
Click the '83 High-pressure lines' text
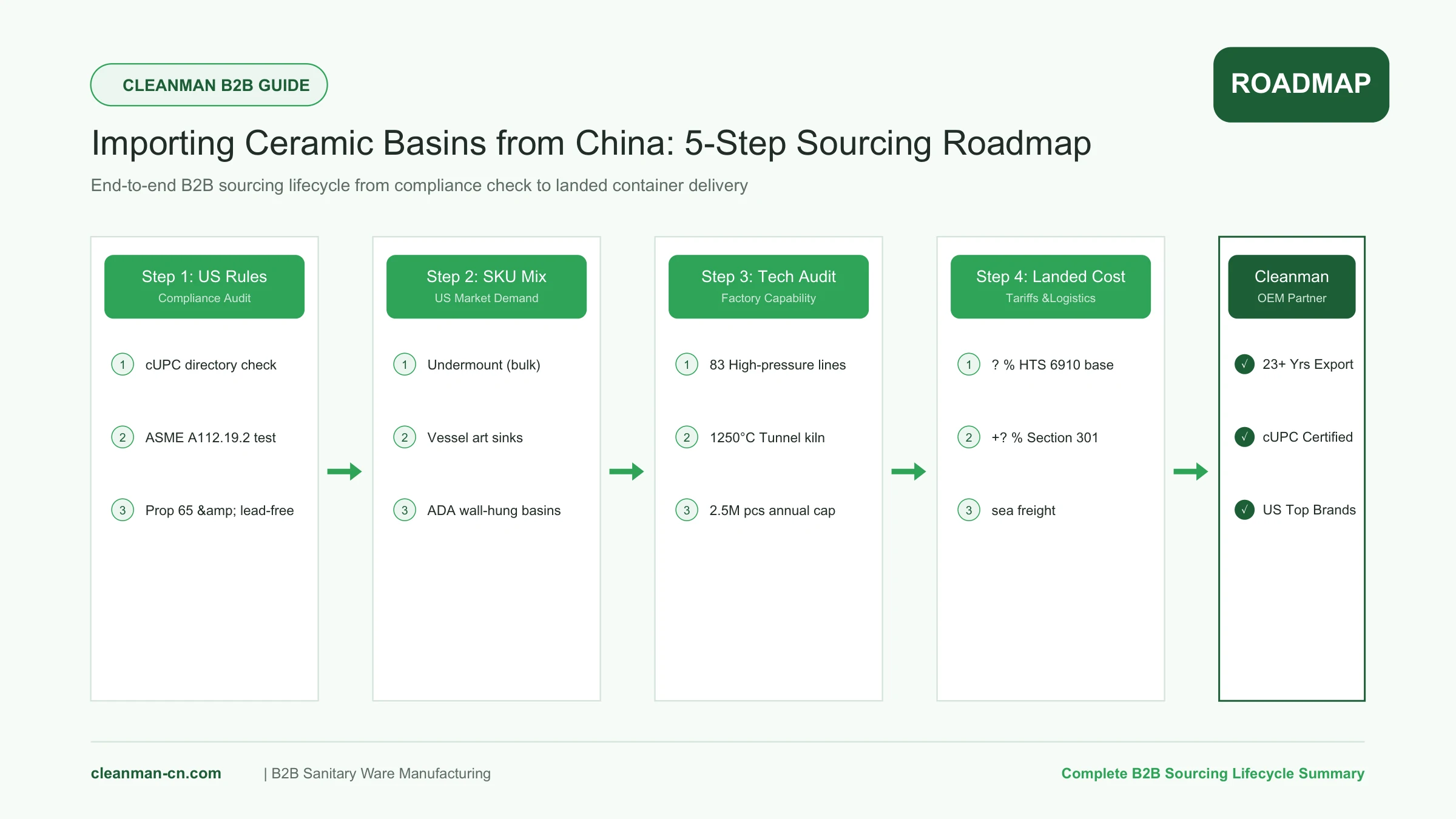coord(778,365)
